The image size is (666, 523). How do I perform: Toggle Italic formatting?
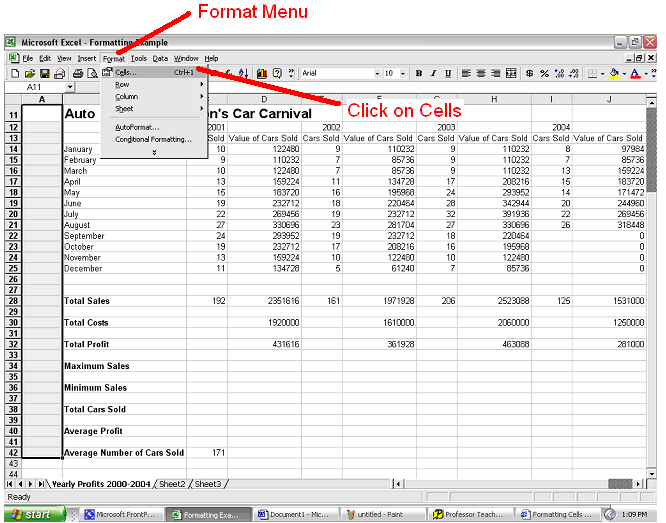pos(433,74)
